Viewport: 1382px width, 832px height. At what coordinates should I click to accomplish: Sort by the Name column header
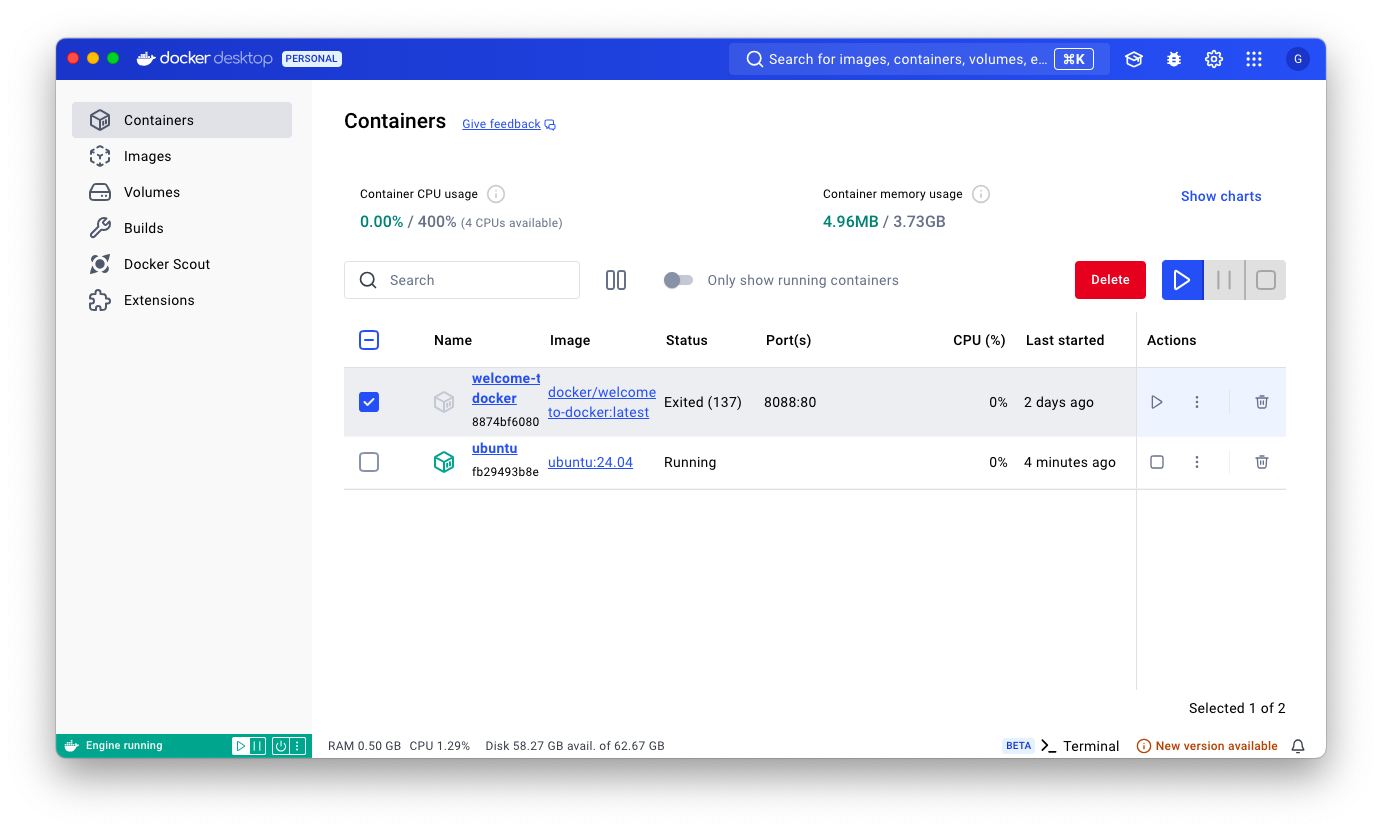click(453, 340)
